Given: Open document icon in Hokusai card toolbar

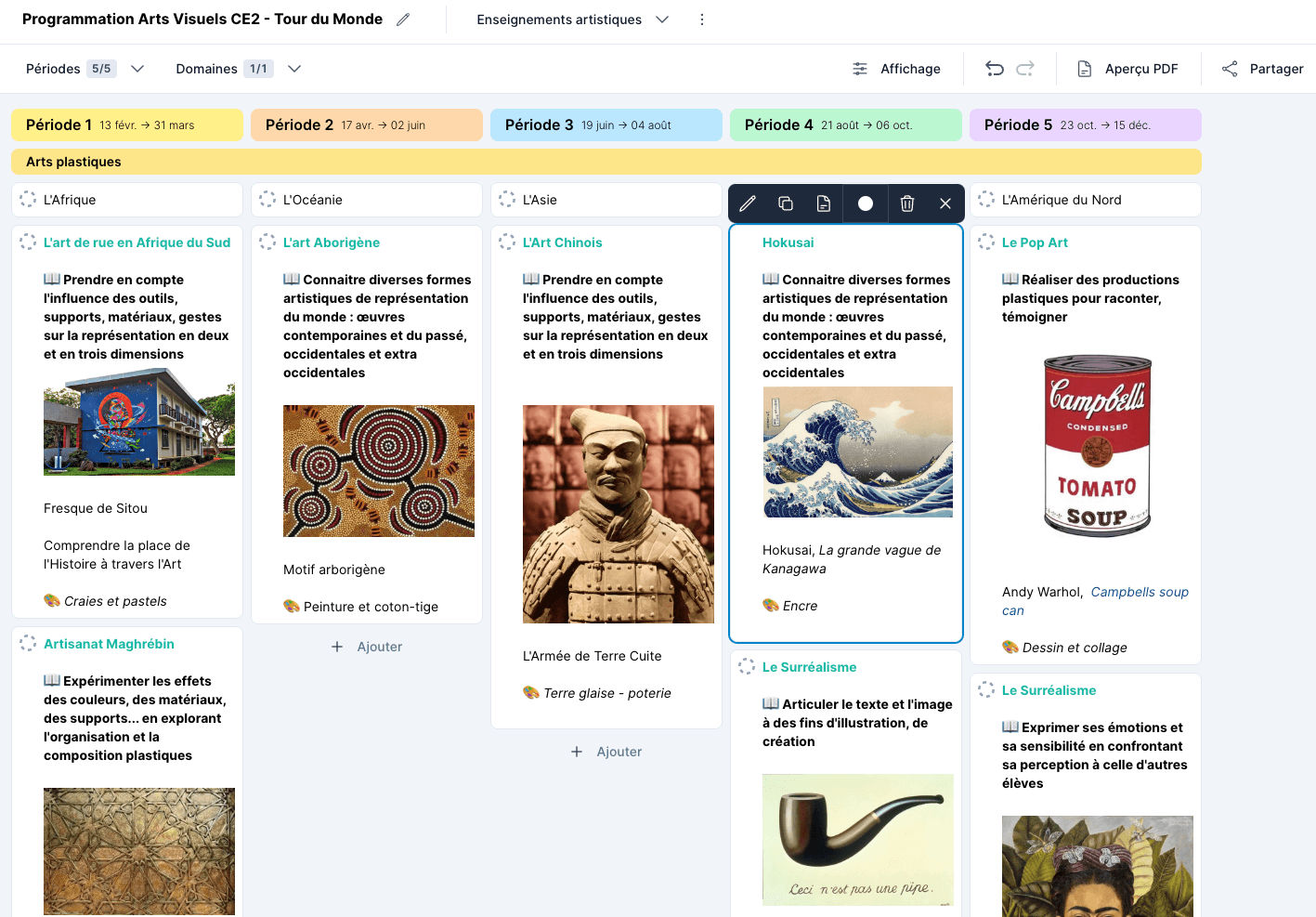Looking at the screenshot, I should 823,203.
